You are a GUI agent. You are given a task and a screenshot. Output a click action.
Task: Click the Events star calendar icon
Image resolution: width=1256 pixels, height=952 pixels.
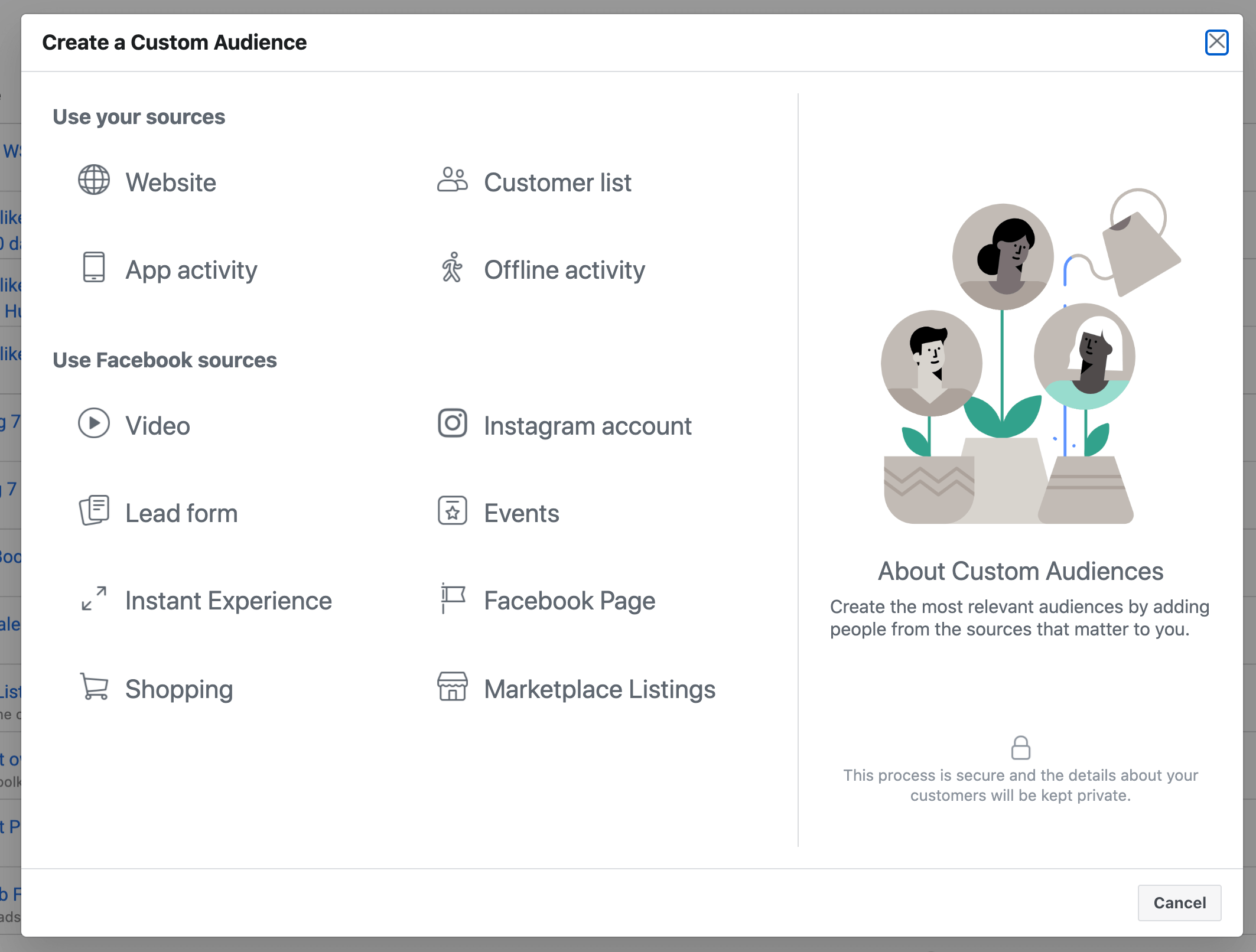453,510
